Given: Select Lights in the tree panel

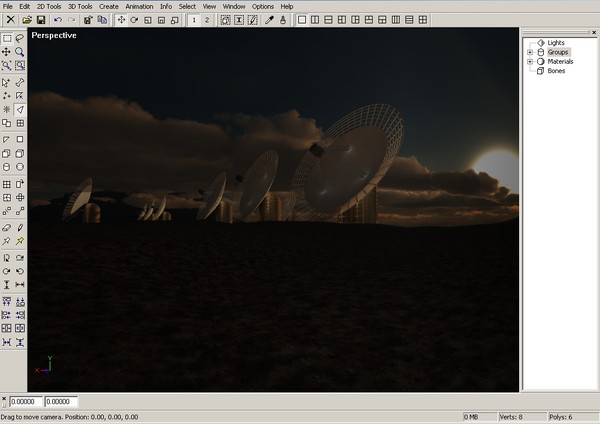Looking at the screenshot, I should (556, 43).
